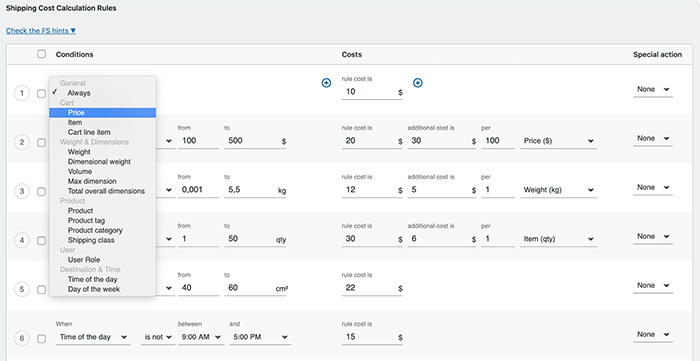
Task: Expand the Time of the day condition dropdown
Action: pyautogui.click(x=93, y=337)
